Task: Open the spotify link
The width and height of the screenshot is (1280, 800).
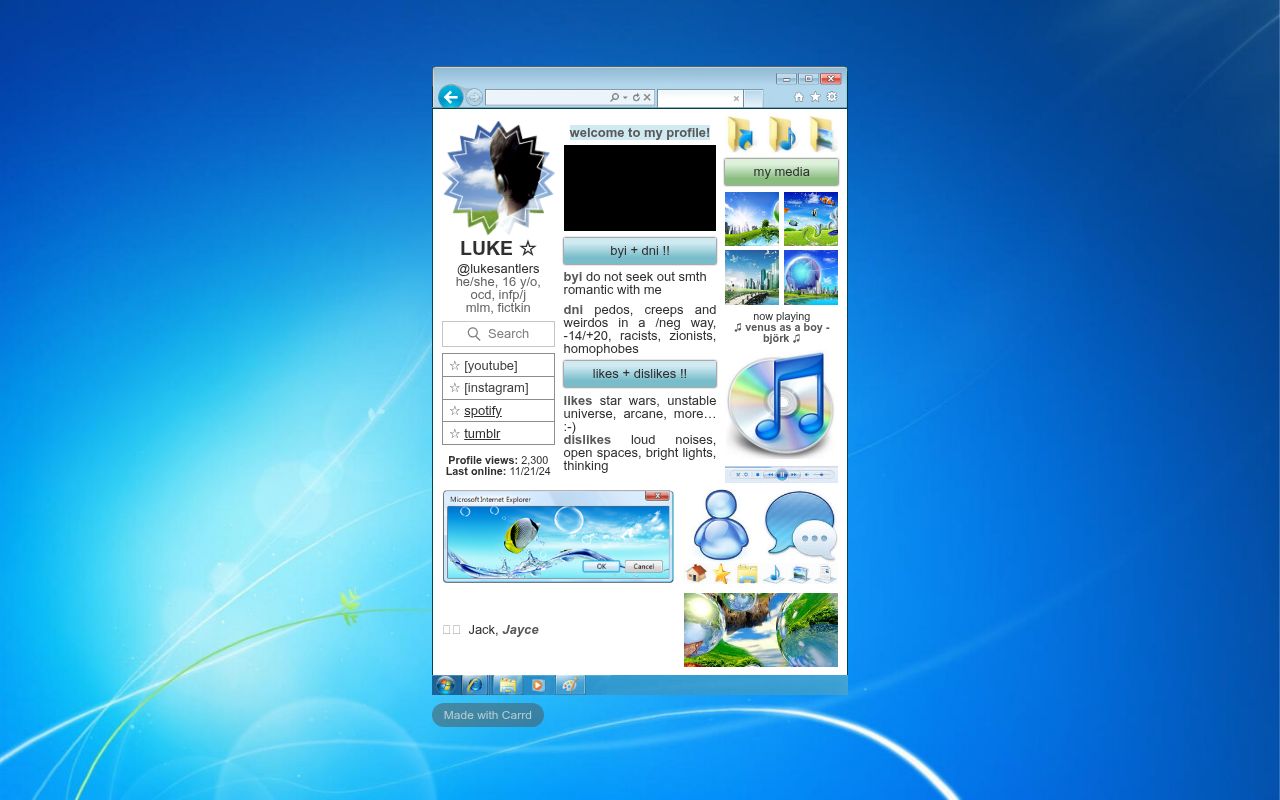Action: pos(482,410)
